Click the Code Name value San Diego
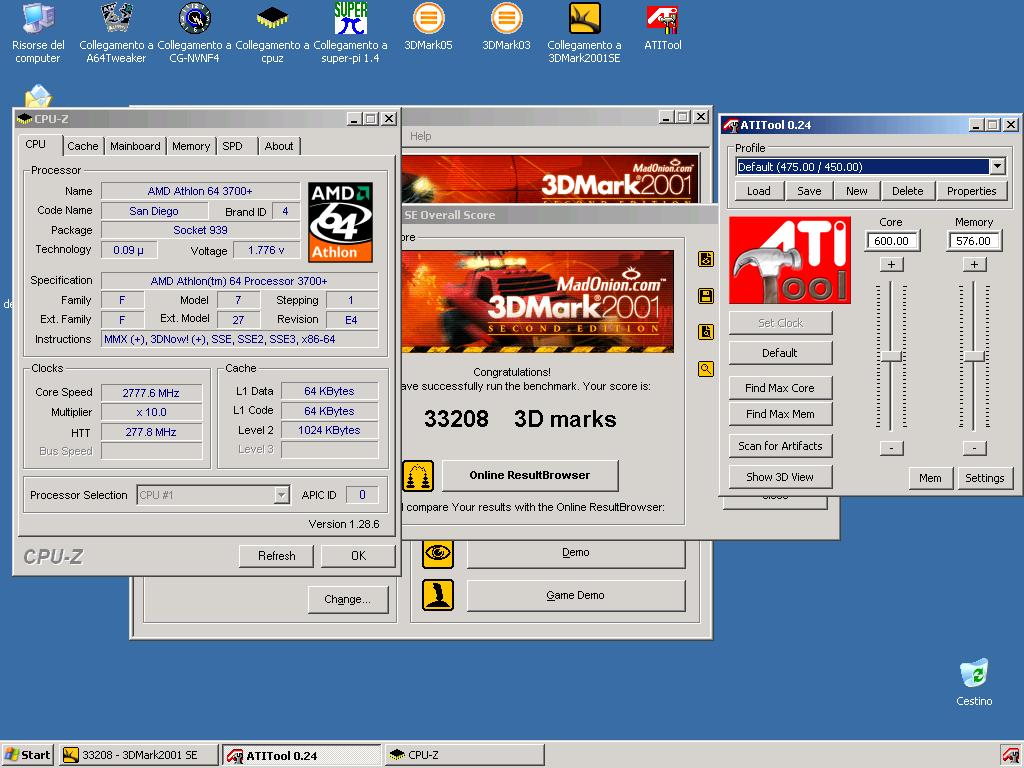Image resolution: width=1024 pixels, height=768 pixels. tap(154, 211)
